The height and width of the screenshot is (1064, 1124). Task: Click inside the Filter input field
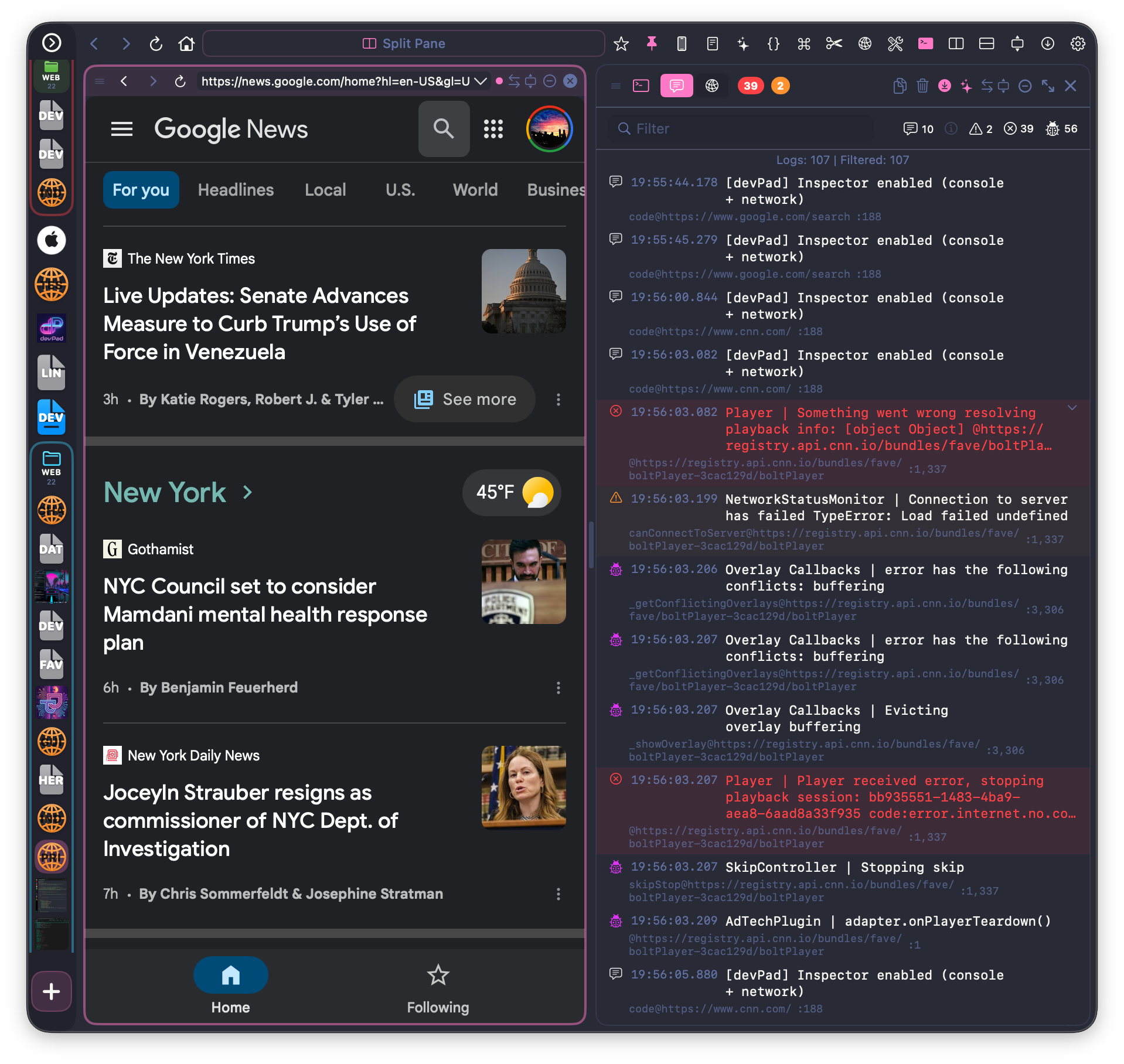(x=738, y=128)
